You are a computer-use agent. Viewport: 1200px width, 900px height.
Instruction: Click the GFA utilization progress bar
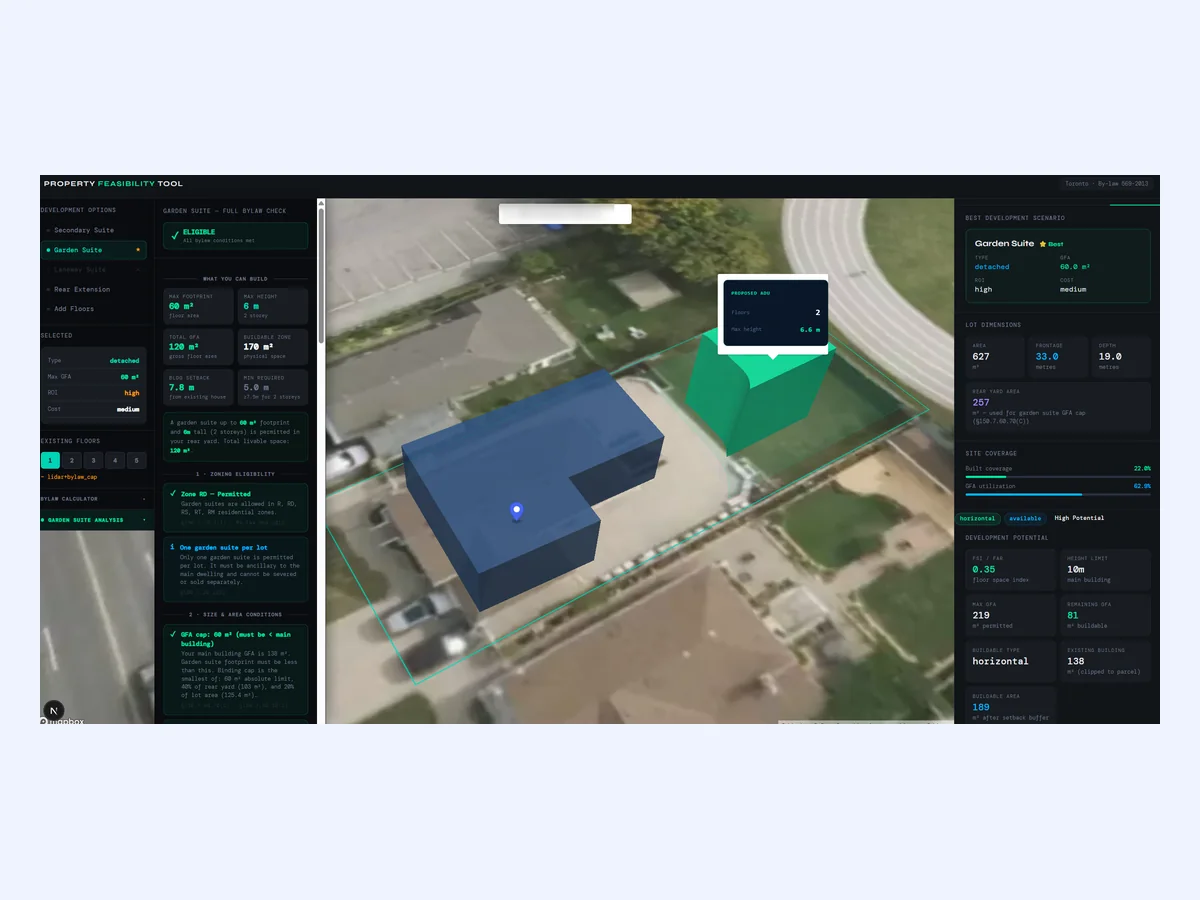tap(1057, 494)
